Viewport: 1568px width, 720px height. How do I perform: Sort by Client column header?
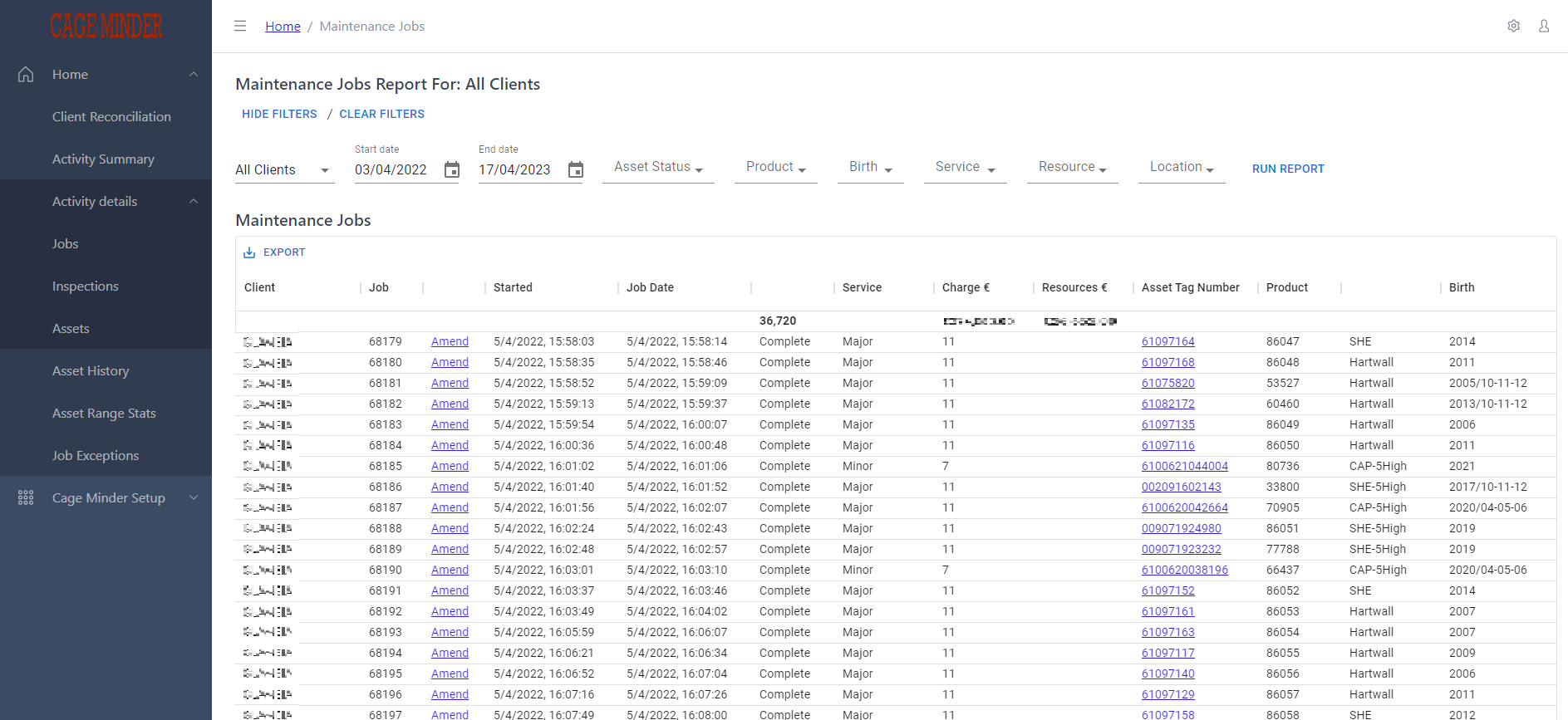tap(259, 287)
